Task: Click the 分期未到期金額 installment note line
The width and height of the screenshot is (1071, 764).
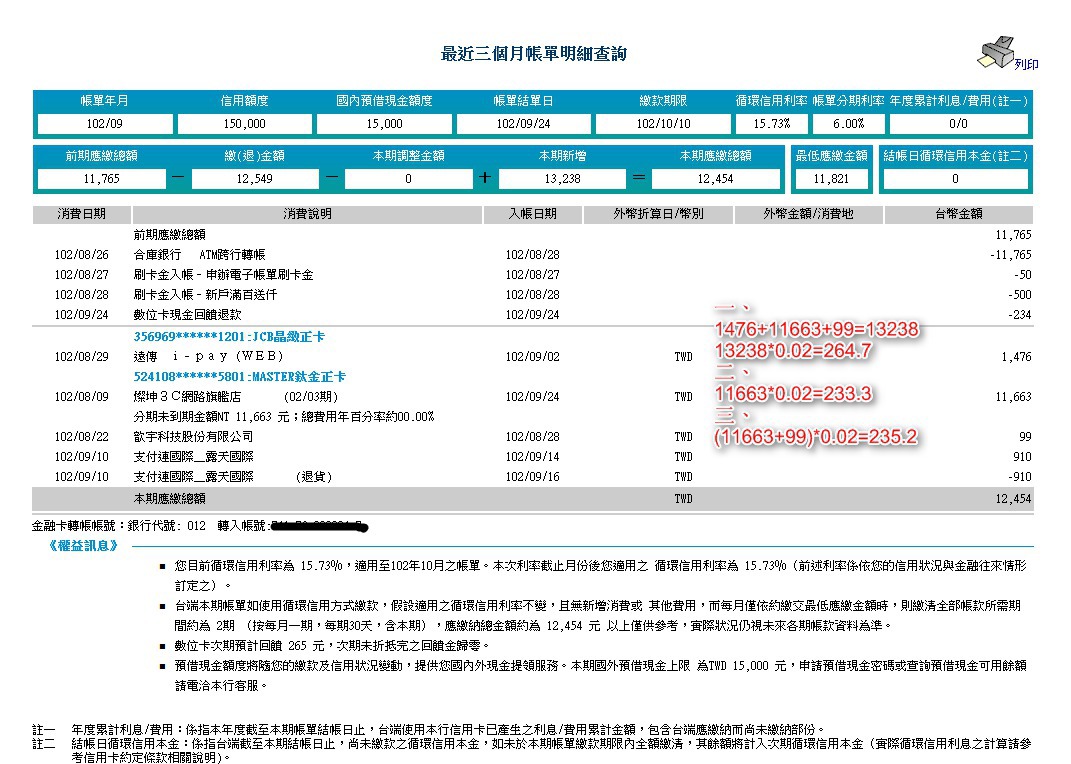Action: point(283,416)
